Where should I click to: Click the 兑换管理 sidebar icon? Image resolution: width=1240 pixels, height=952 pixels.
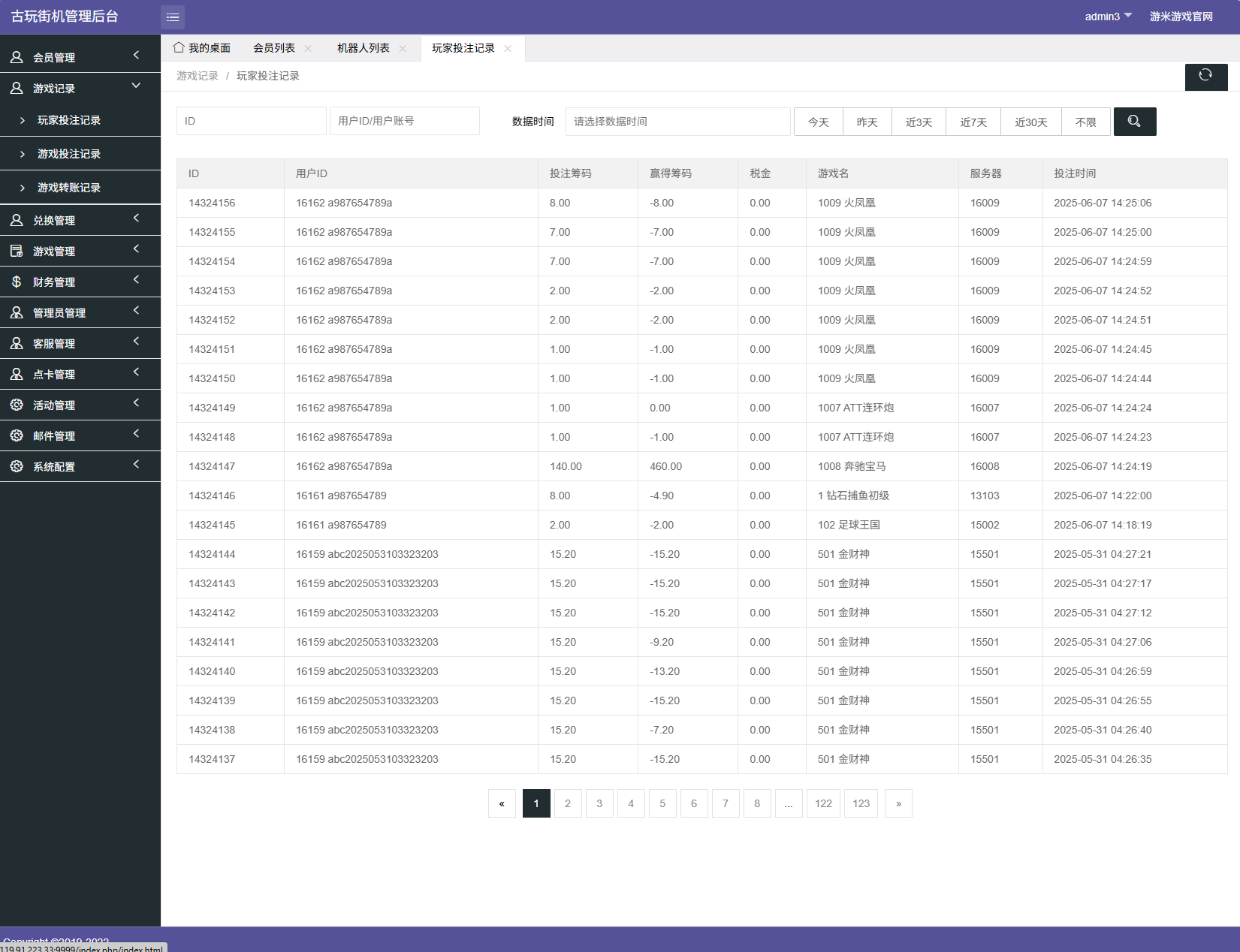(17, 220)
